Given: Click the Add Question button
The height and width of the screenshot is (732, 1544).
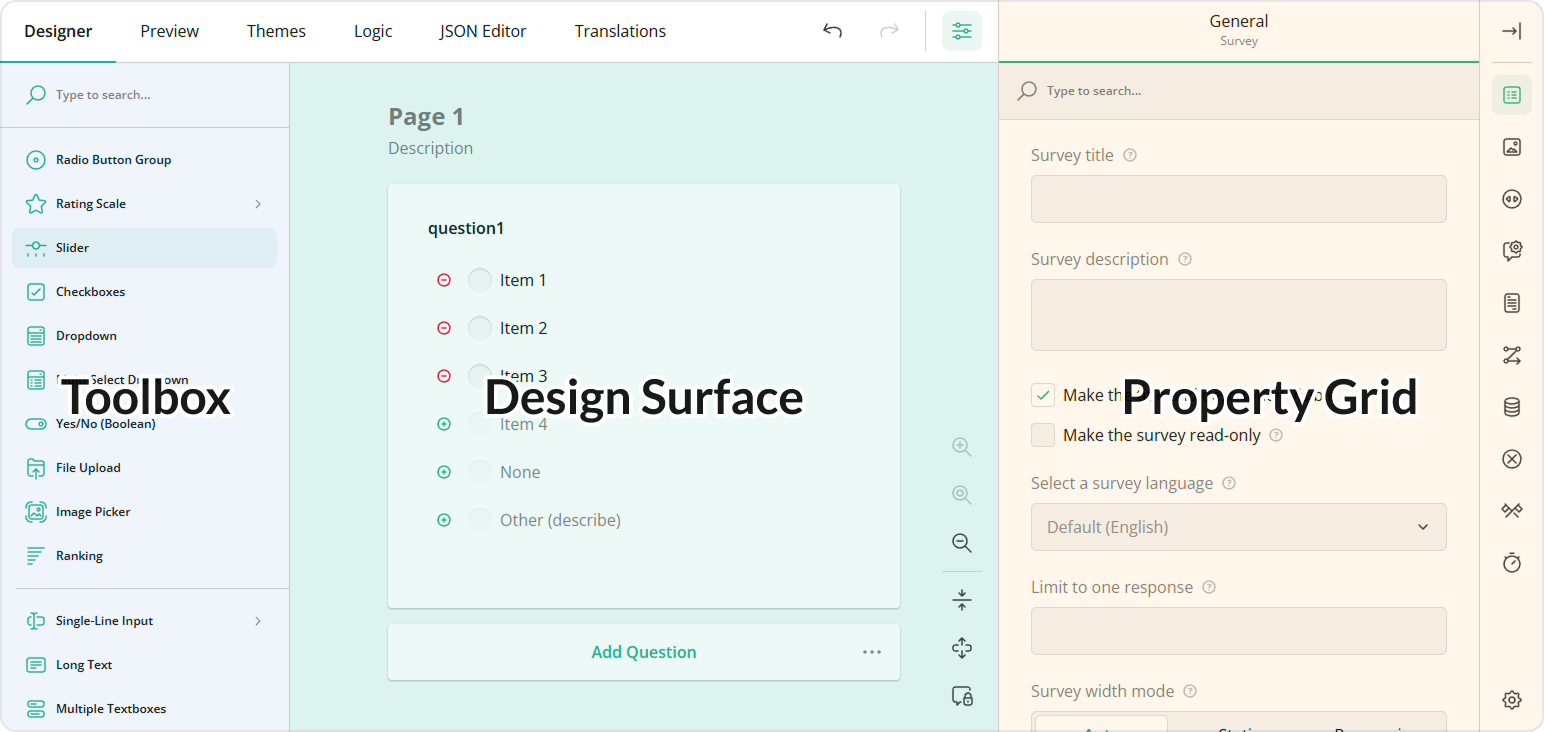Looking at the screenshot, I should [643, 651].
